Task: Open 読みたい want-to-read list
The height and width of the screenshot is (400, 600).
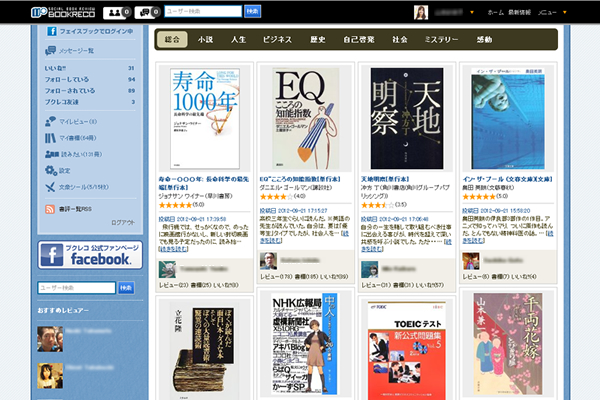Action: pyautogui.click(x=51, y=154)
